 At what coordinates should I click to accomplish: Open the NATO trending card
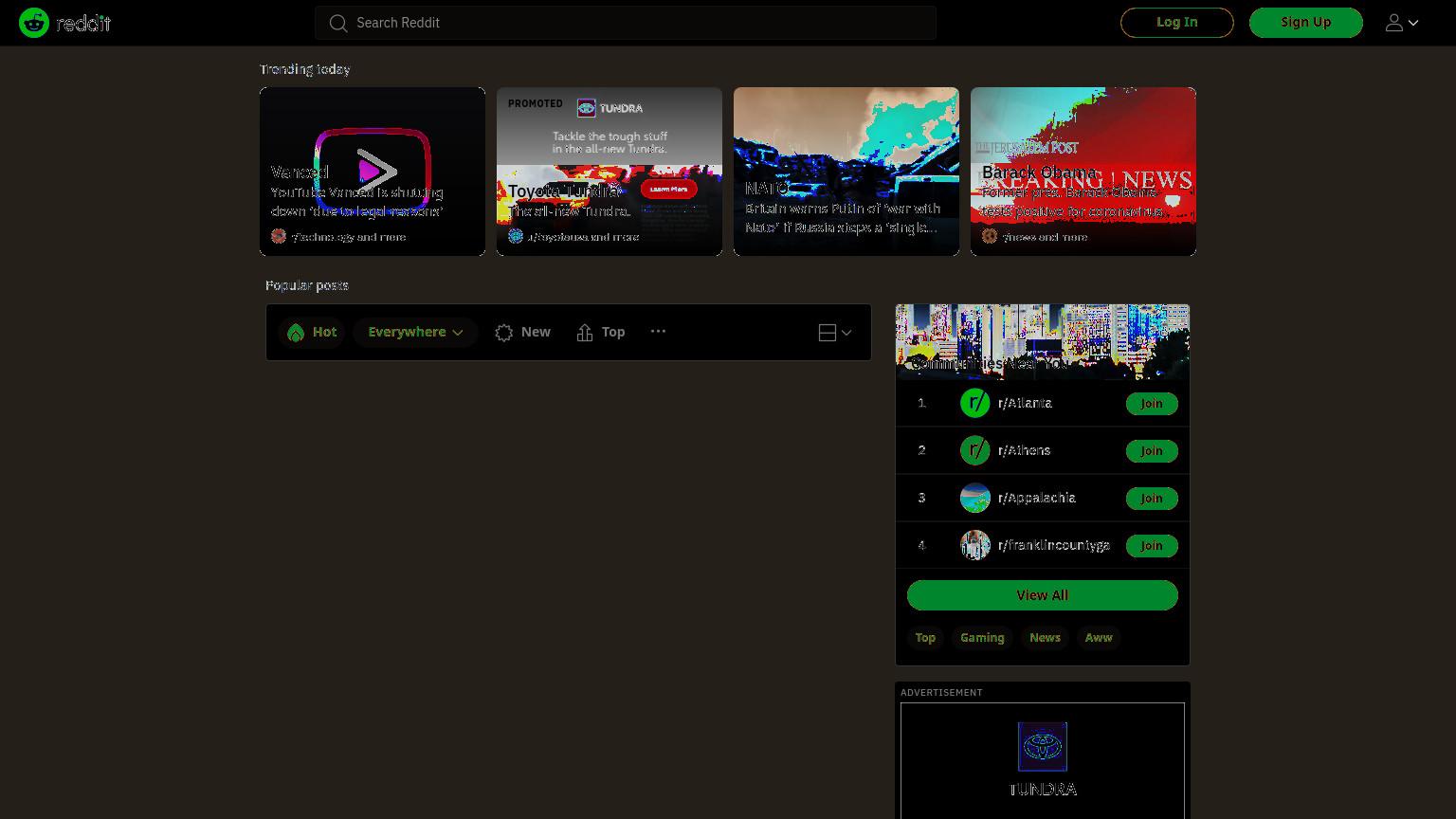[x=846, y=172]
